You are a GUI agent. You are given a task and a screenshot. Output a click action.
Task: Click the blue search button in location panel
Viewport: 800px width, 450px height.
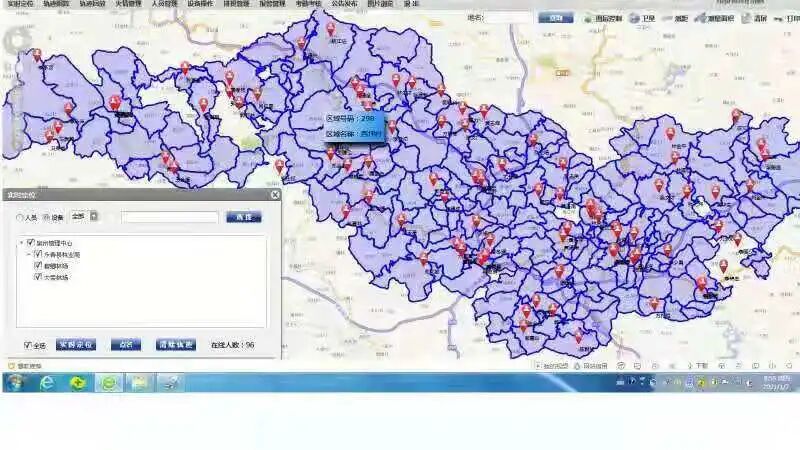pyautogui.click(x=243, y=217)
